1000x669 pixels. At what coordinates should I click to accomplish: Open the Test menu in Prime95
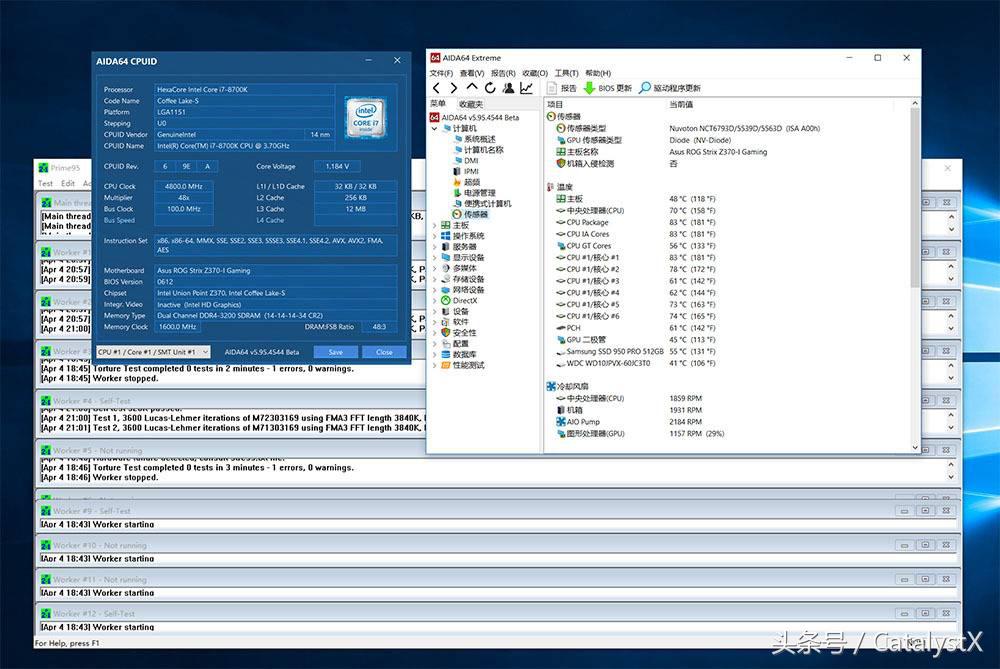(x=45, y=184)
